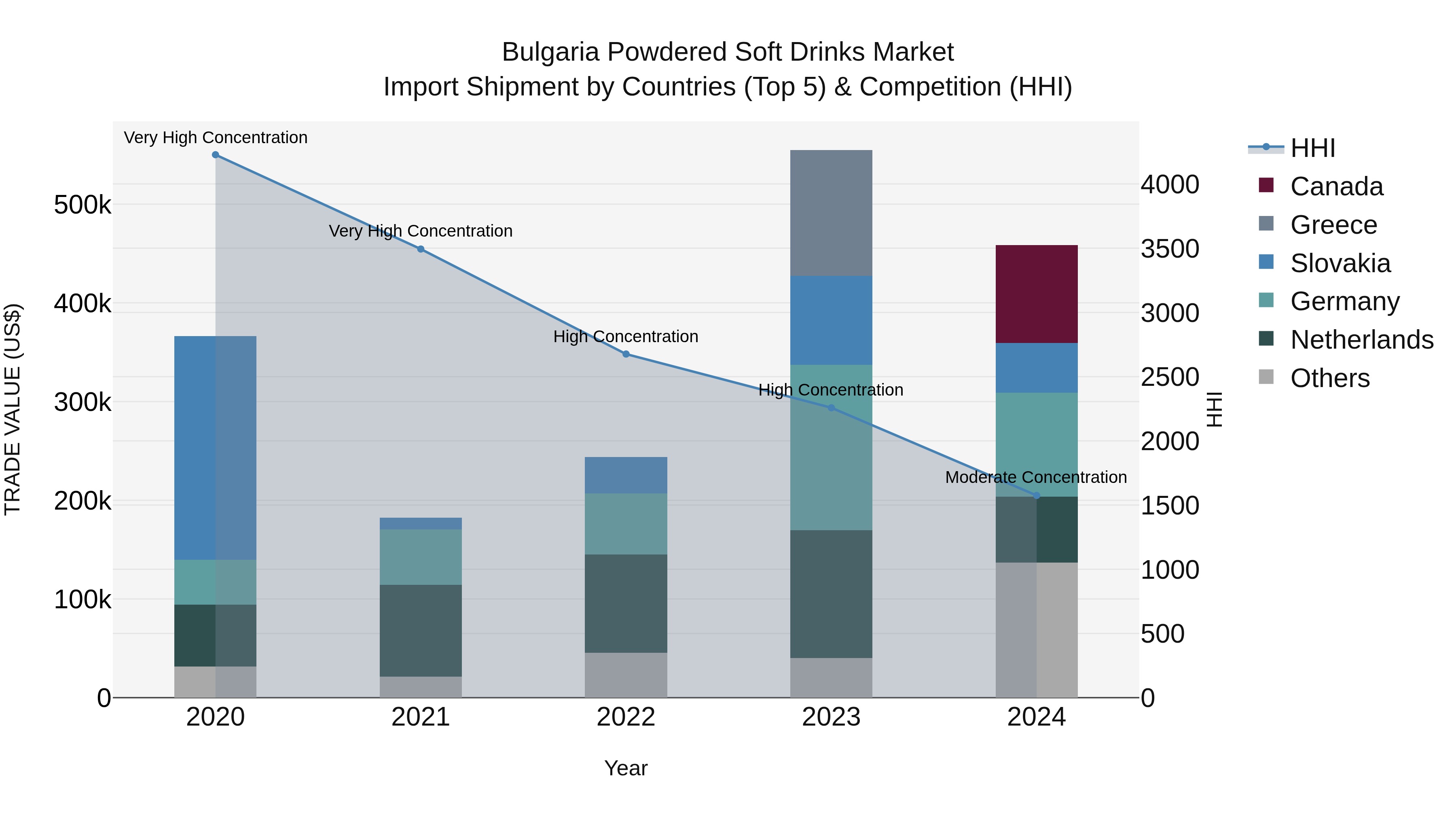
Task: Click the Netherlands segment of 2020 bar
Action: (x=215, y=636)
